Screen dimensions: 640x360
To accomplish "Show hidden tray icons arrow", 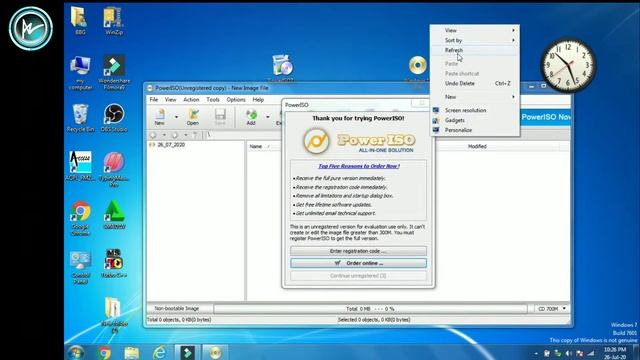I will click(536, 353).
